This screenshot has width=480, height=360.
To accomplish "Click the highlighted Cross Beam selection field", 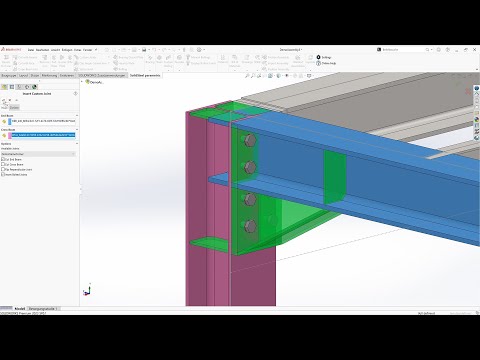I will pyautogui.click(x=43, y=135).
